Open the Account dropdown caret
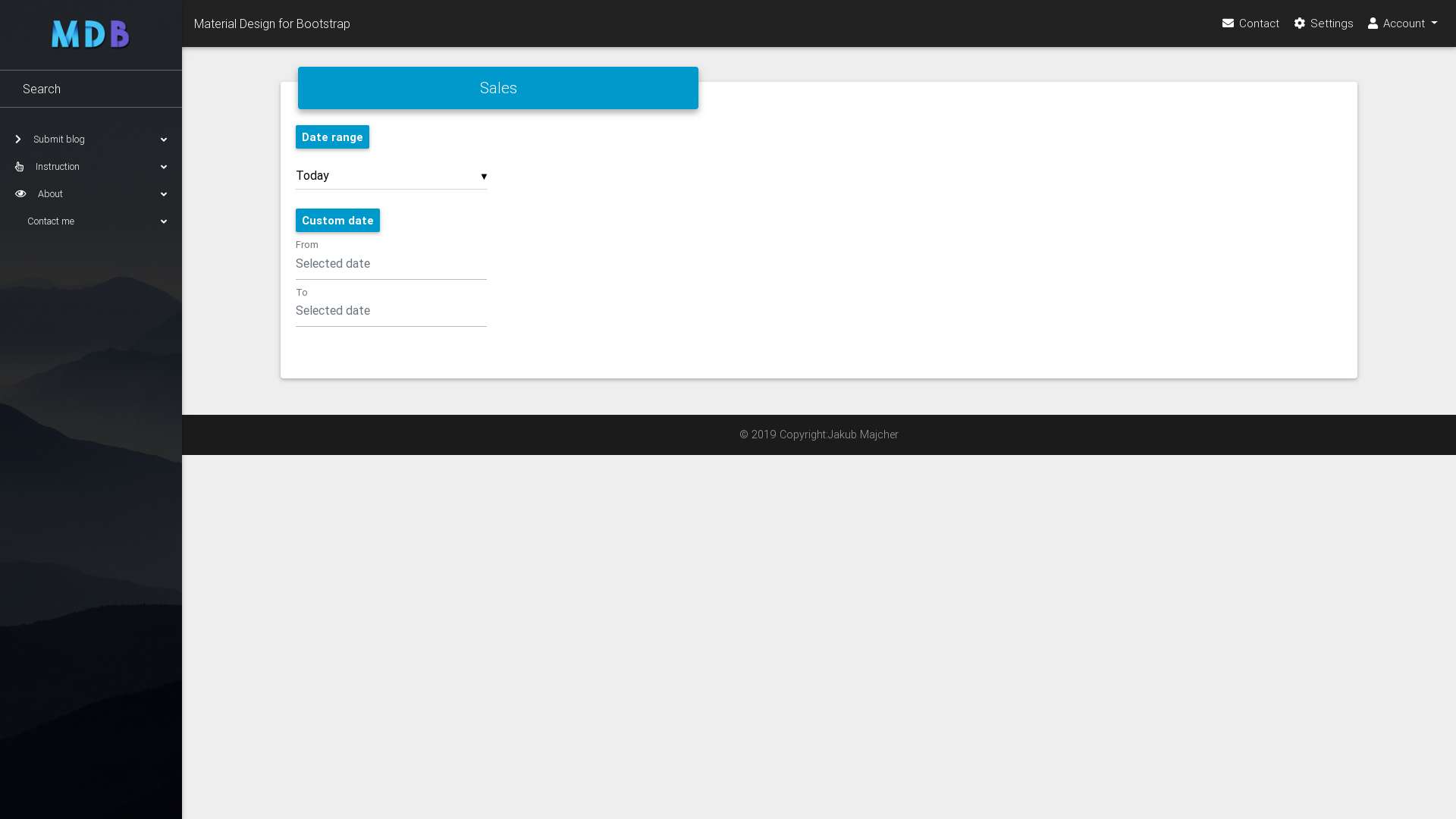1456x819 pixels. [x=1434, y=24]
